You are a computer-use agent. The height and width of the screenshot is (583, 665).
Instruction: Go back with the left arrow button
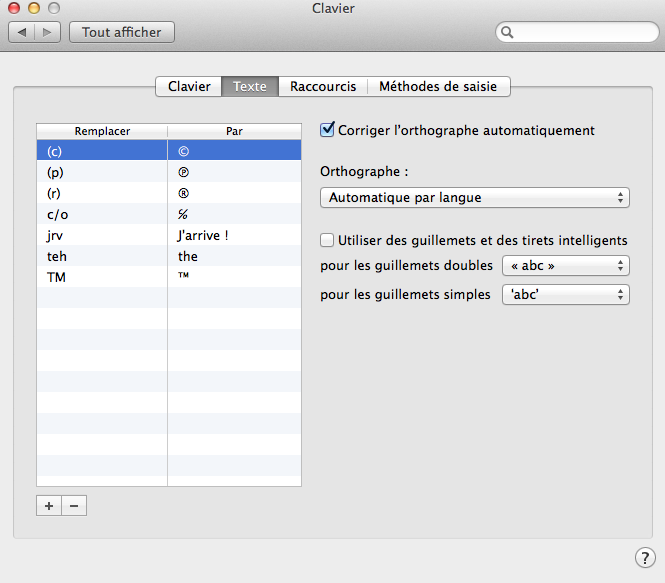pyautogui.click(x=22, y=32)
